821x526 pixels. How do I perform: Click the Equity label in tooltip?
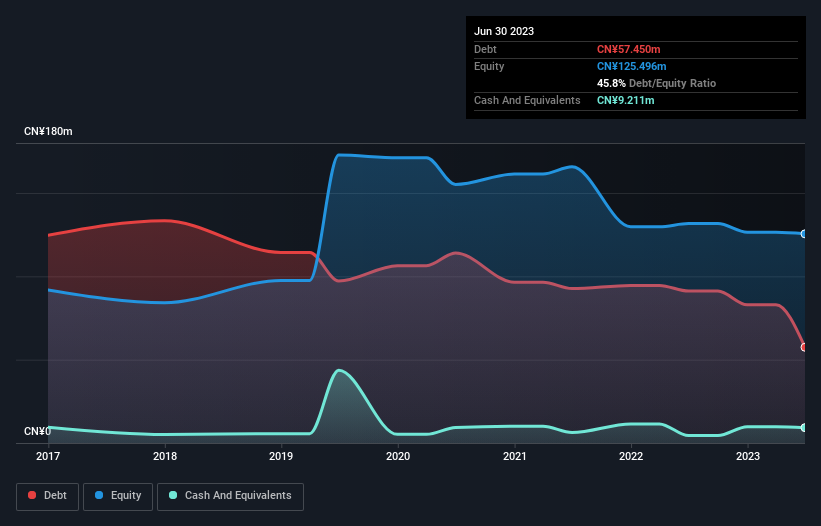tap(489, 66)
